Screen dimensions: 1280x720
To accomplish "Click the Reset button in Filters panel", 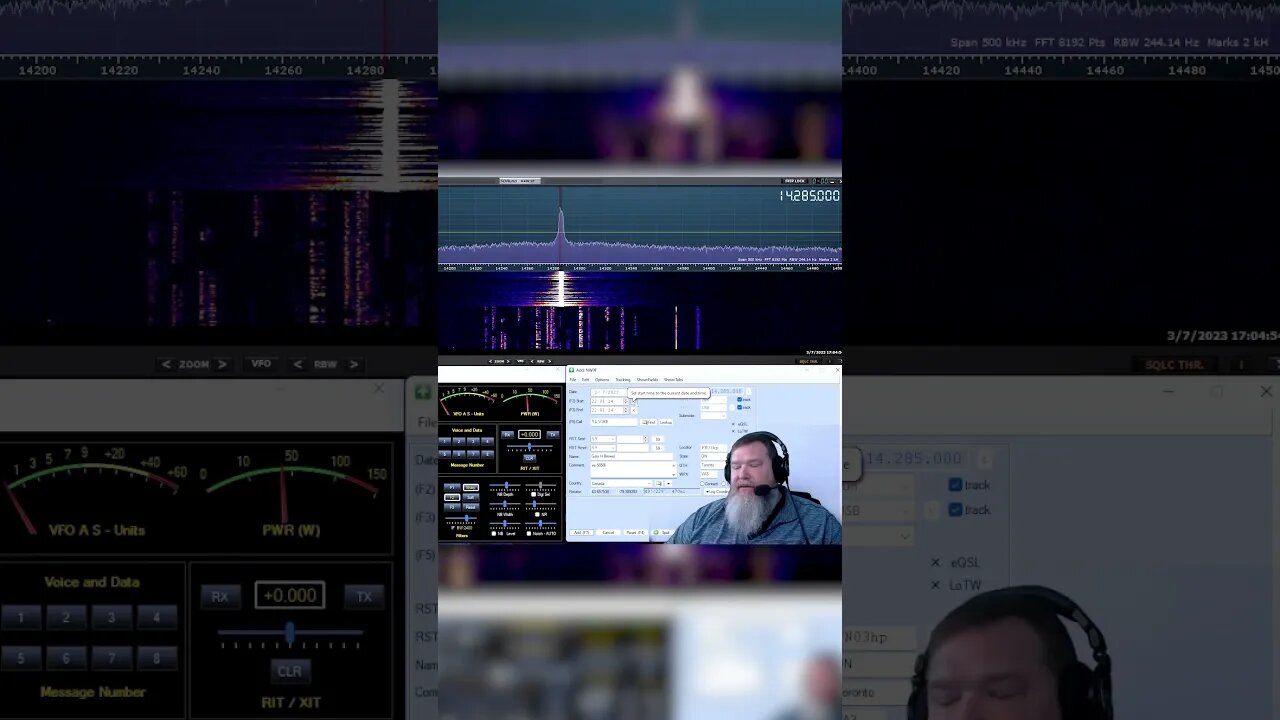I will click(470, 507).
